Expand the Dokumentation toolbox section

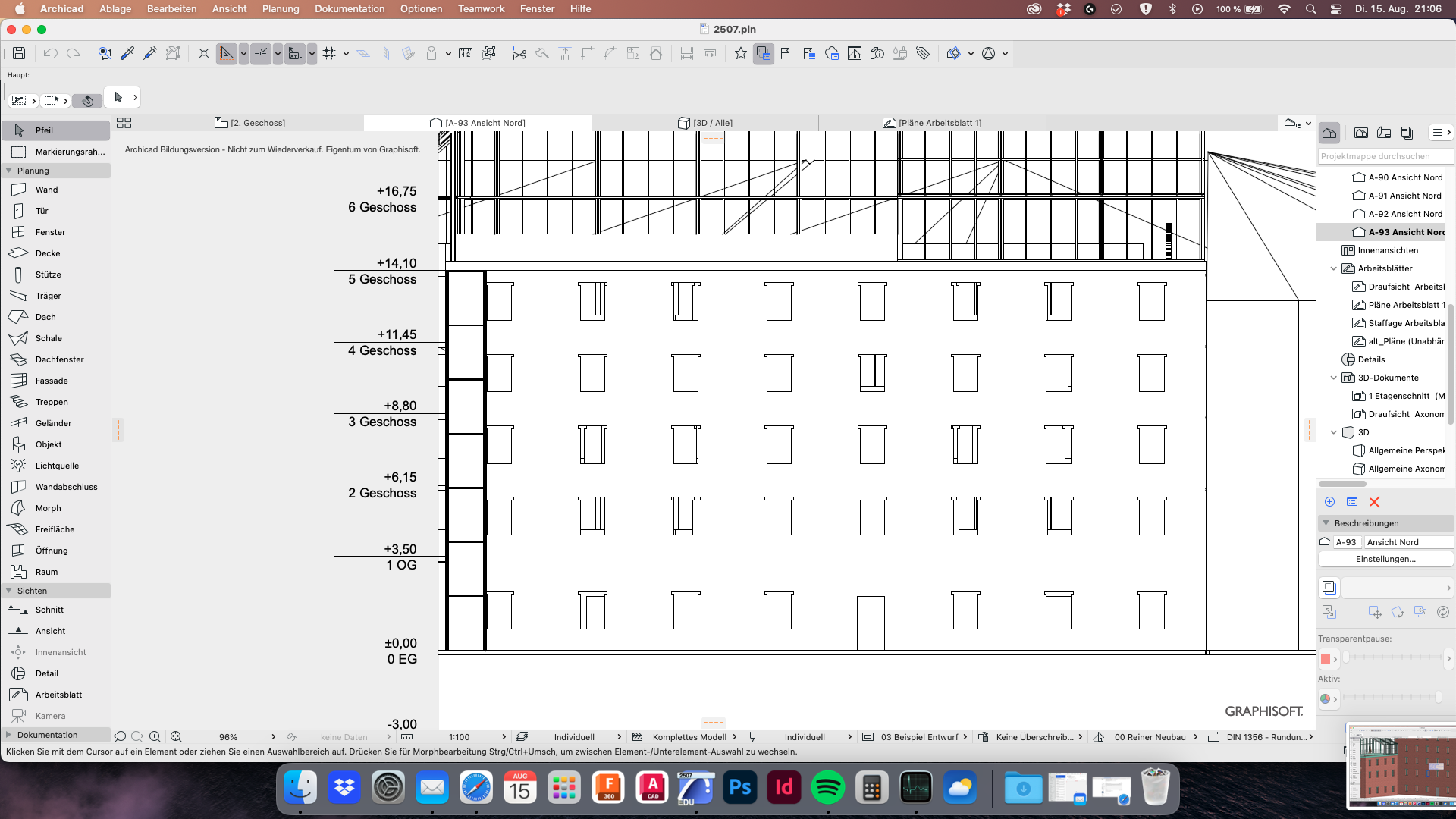point(9,735)
